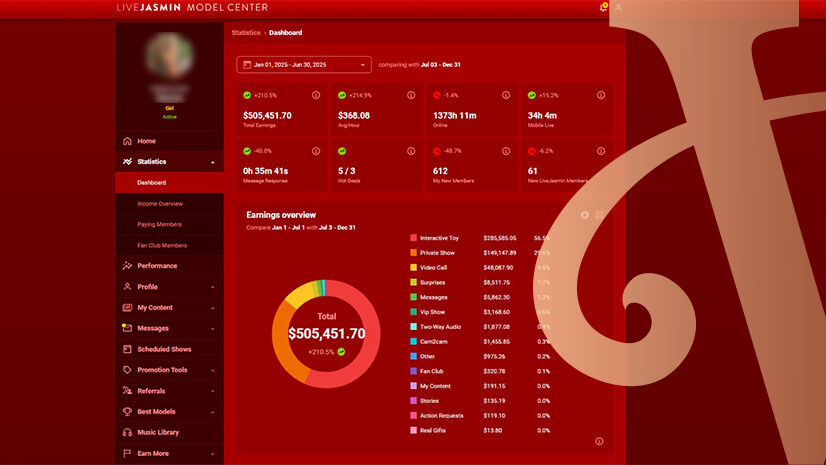Click the Private Show orange legend swatch
Screen dimensions: 826x465
pos(414,253)
